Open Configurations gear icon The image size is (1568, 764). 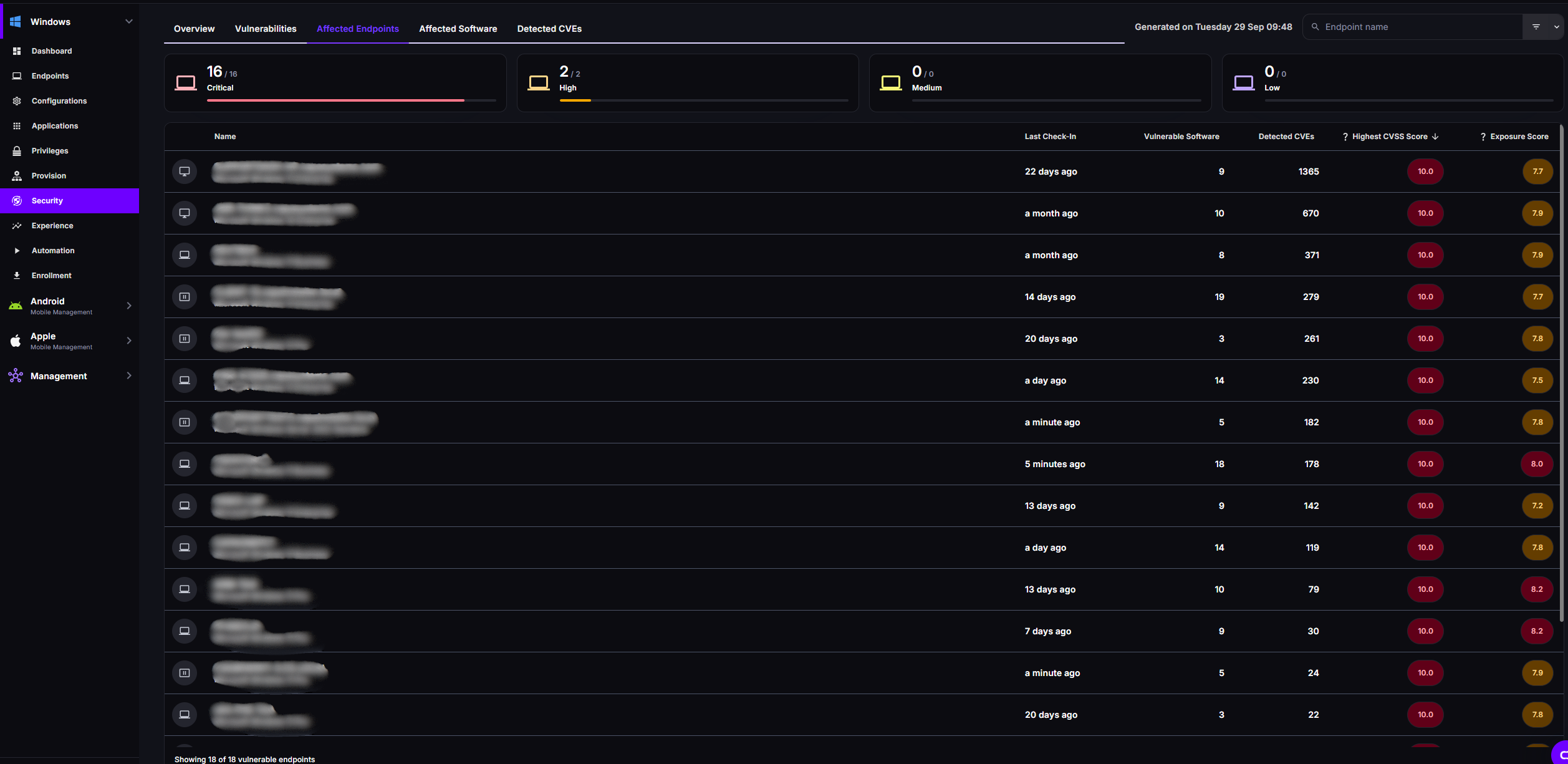point(17,101)
